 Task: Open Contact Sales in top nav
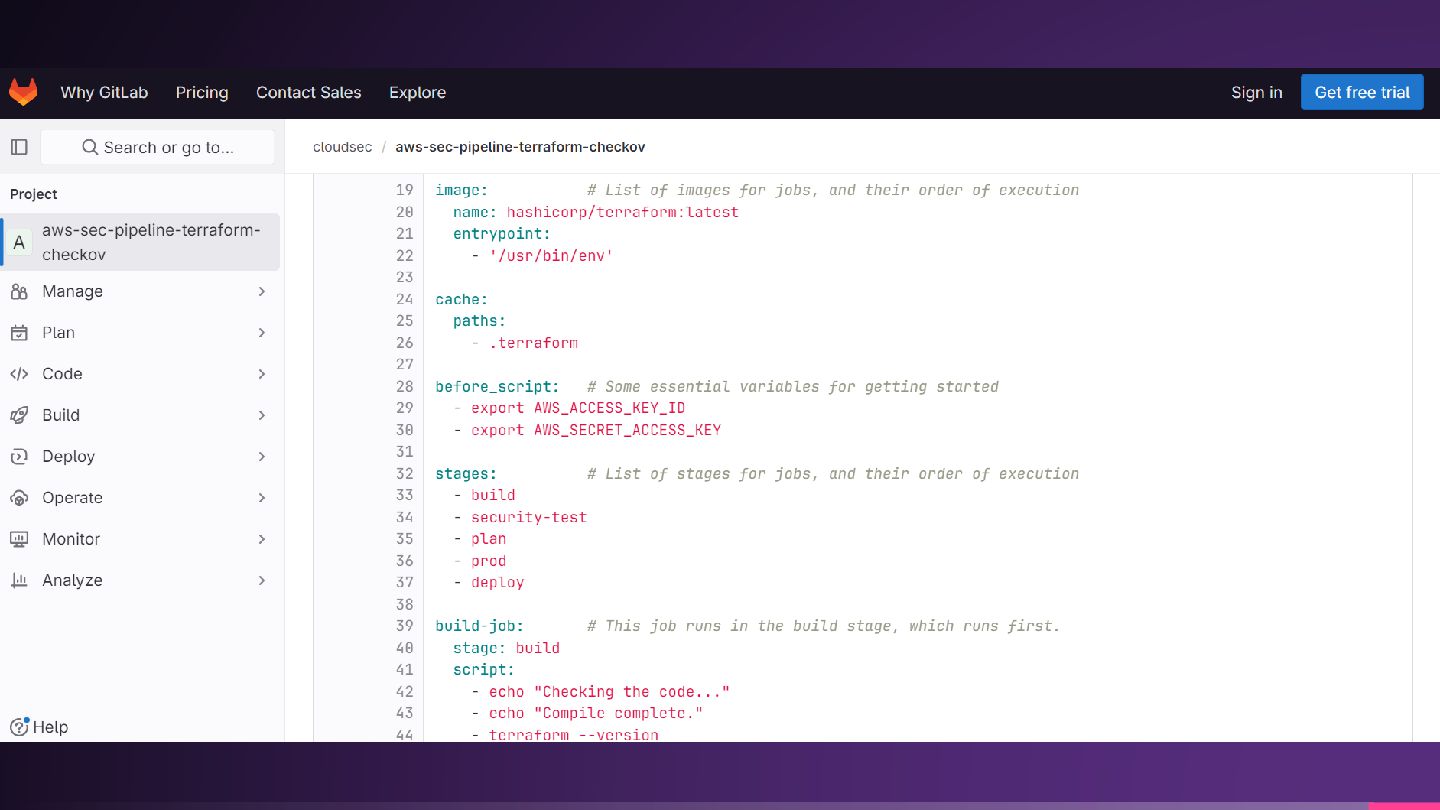pos(308,92)
